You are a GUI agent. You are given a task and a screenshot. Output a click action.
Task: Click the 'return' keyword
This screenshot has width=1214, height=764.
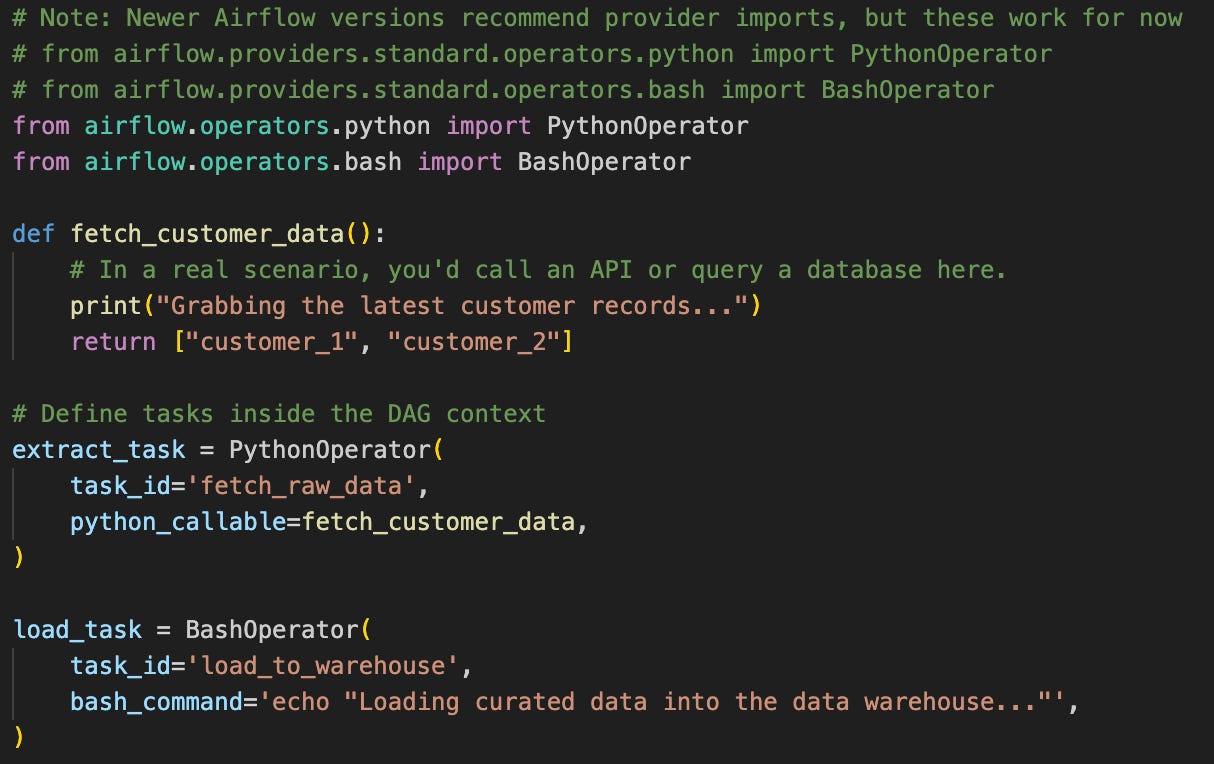click(x=113, y=342)
